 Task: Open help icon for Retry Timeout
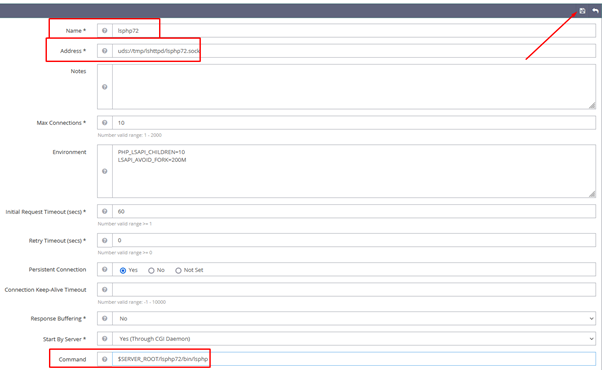coord(104,240)
